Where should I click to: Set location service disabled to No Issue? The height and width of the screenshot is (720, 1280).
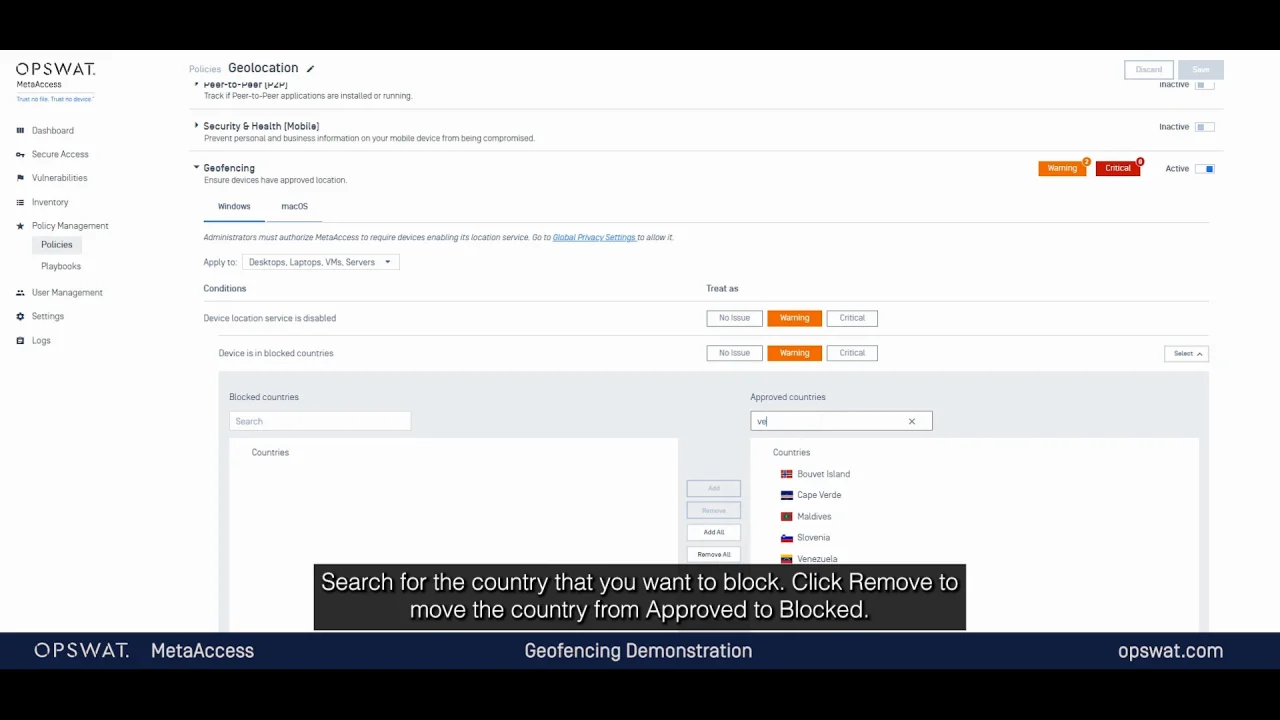734,318
